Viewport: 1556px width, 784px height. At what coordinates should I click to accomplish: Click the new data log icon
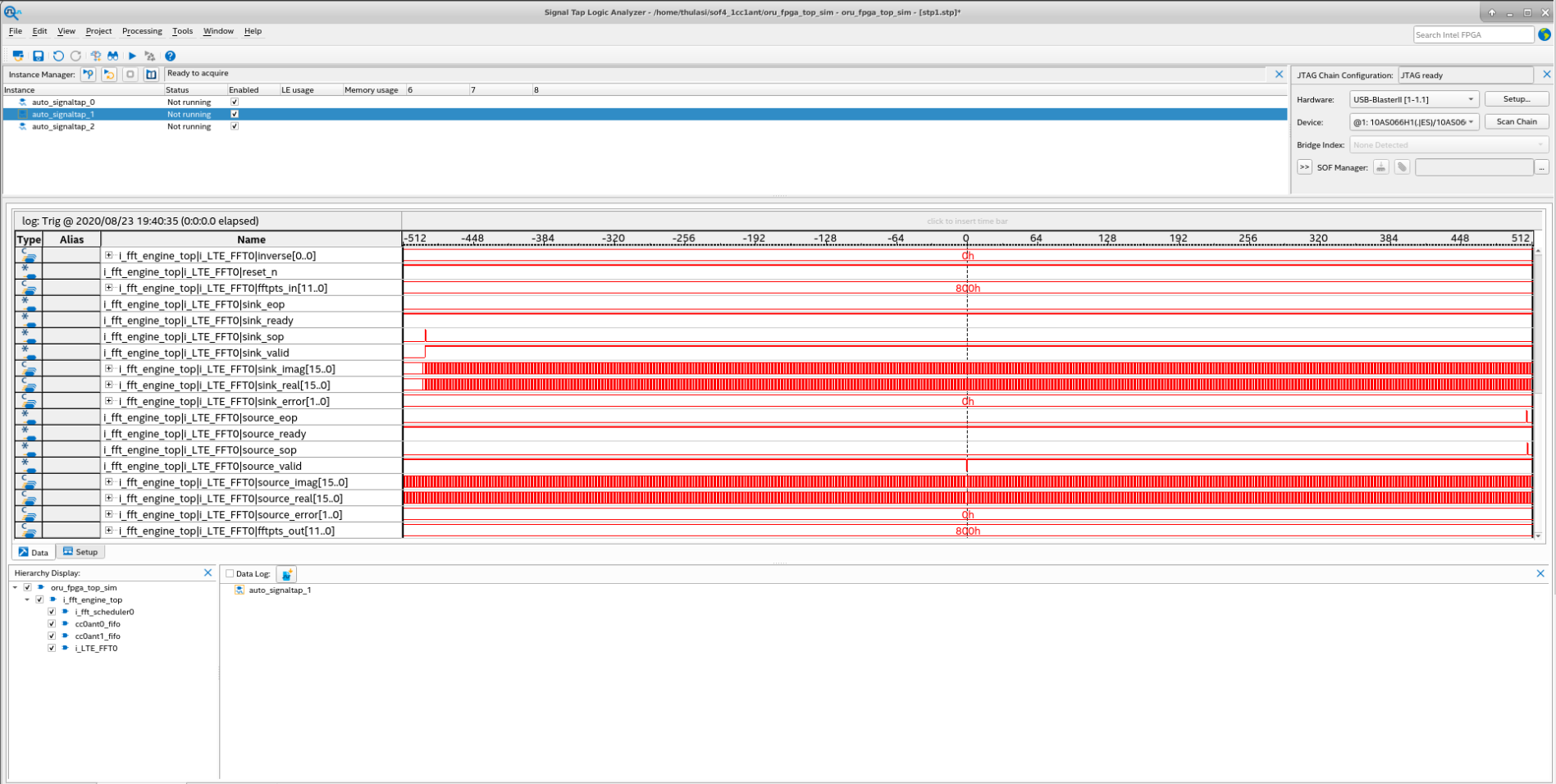286,574
